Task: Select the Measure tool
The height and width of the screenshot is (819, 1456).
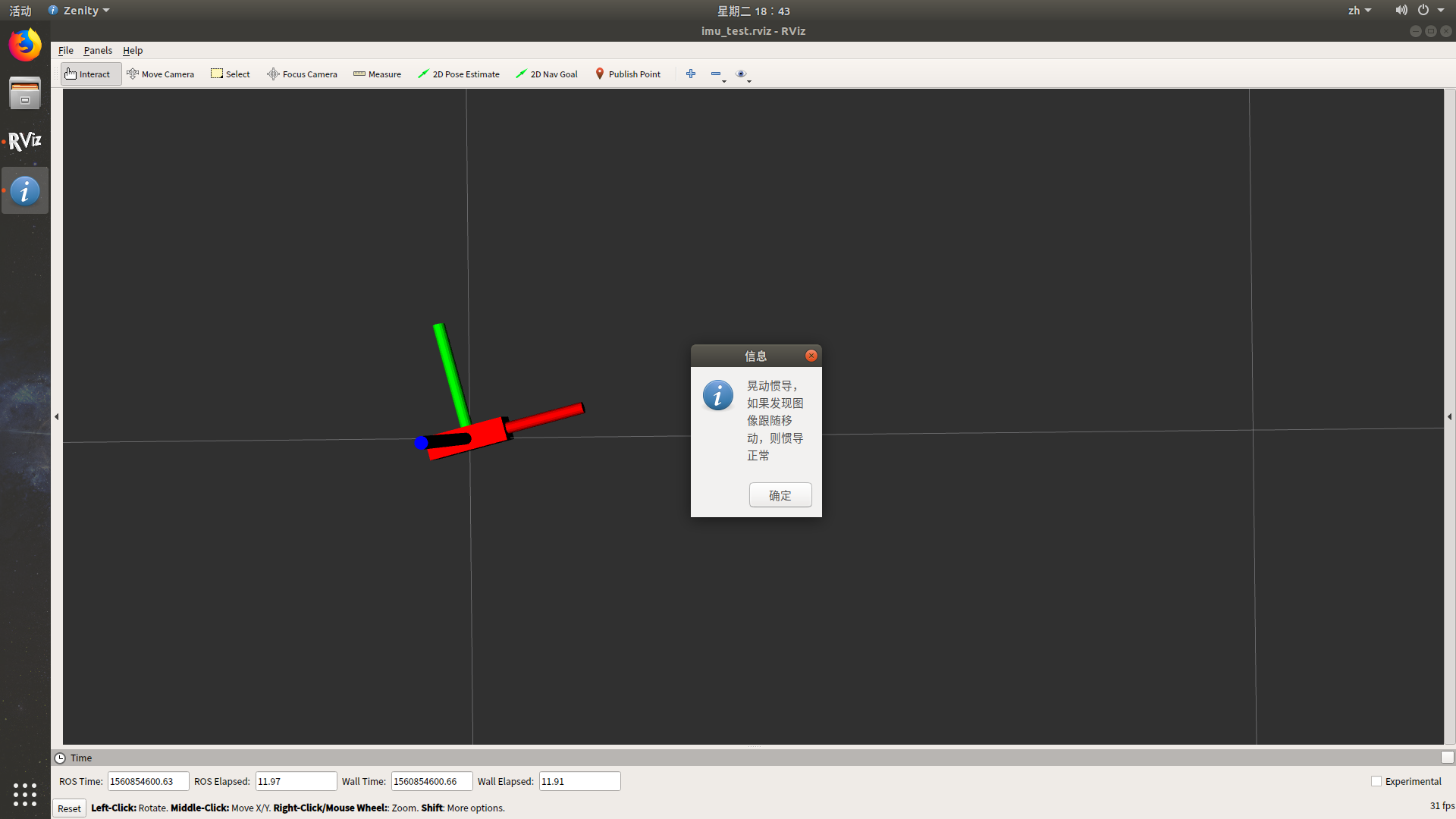Action: (x=377, y=74)
